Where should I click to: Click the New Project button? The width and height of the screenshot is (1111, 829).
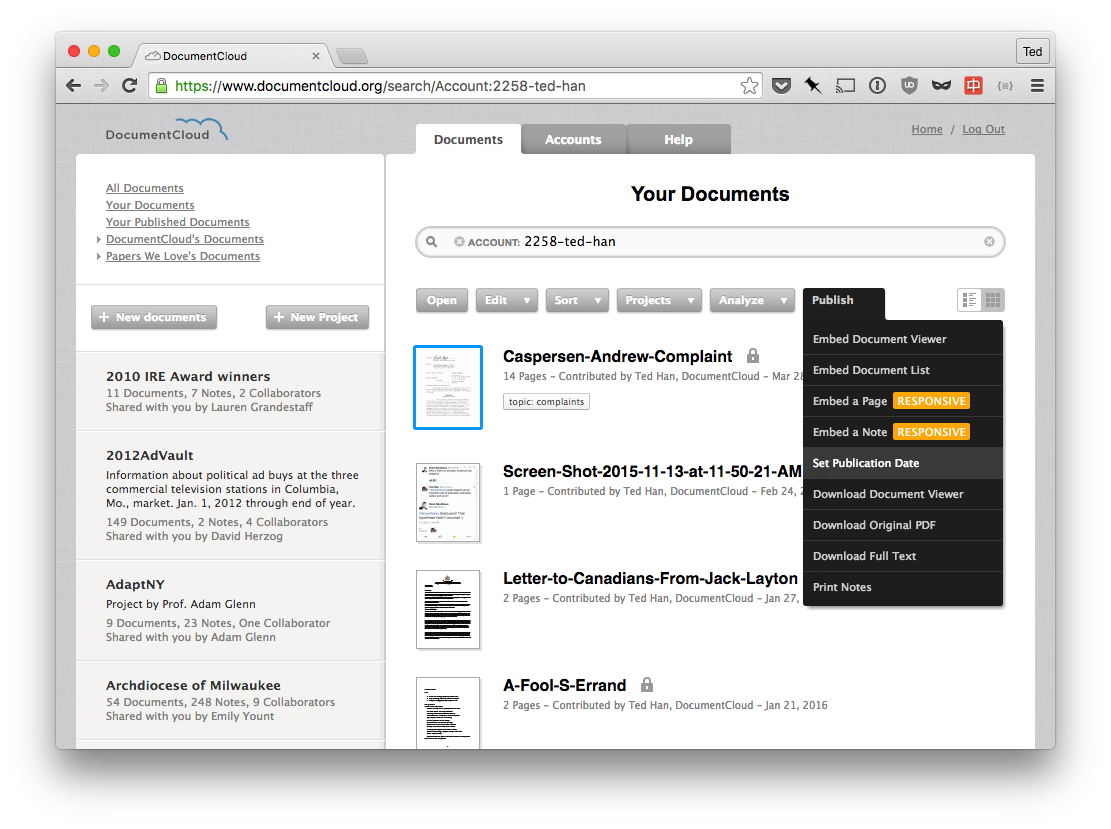point(317,317)
